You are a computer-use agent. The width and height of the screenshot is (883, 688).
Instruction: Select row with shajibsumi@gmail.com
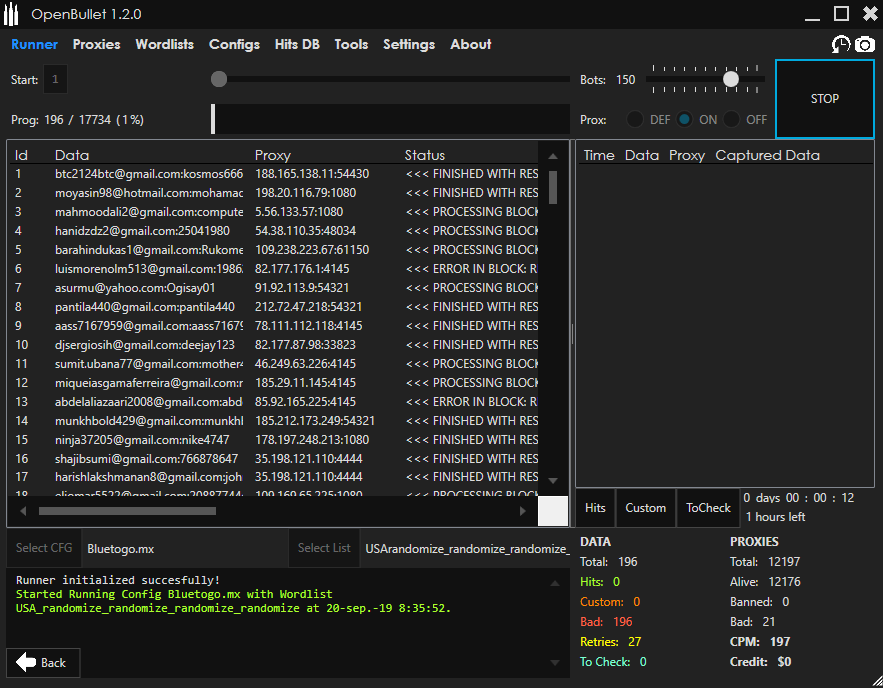point(274,459)
